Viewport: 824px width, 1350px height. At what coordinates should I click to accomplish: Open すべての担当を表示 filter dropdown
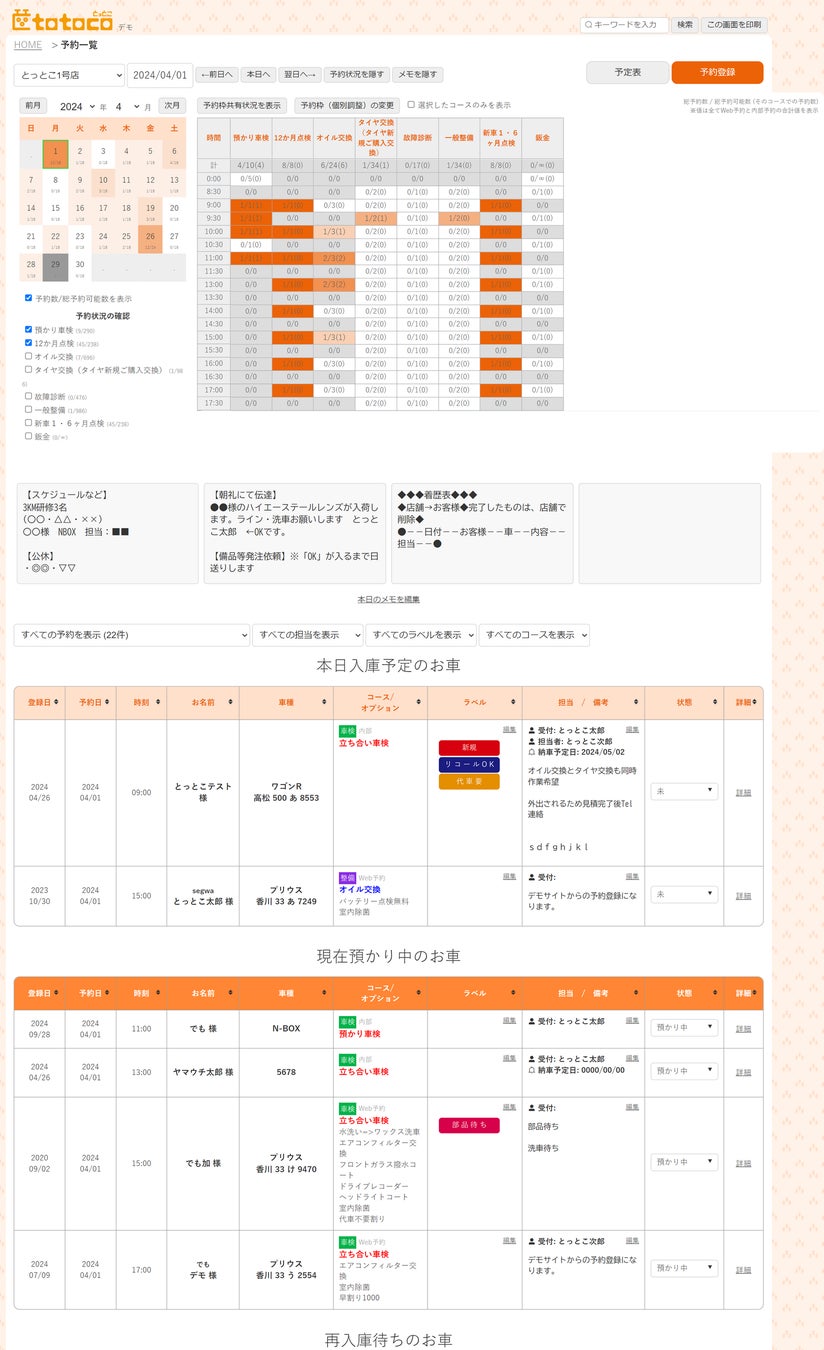(x=307, y=635)
